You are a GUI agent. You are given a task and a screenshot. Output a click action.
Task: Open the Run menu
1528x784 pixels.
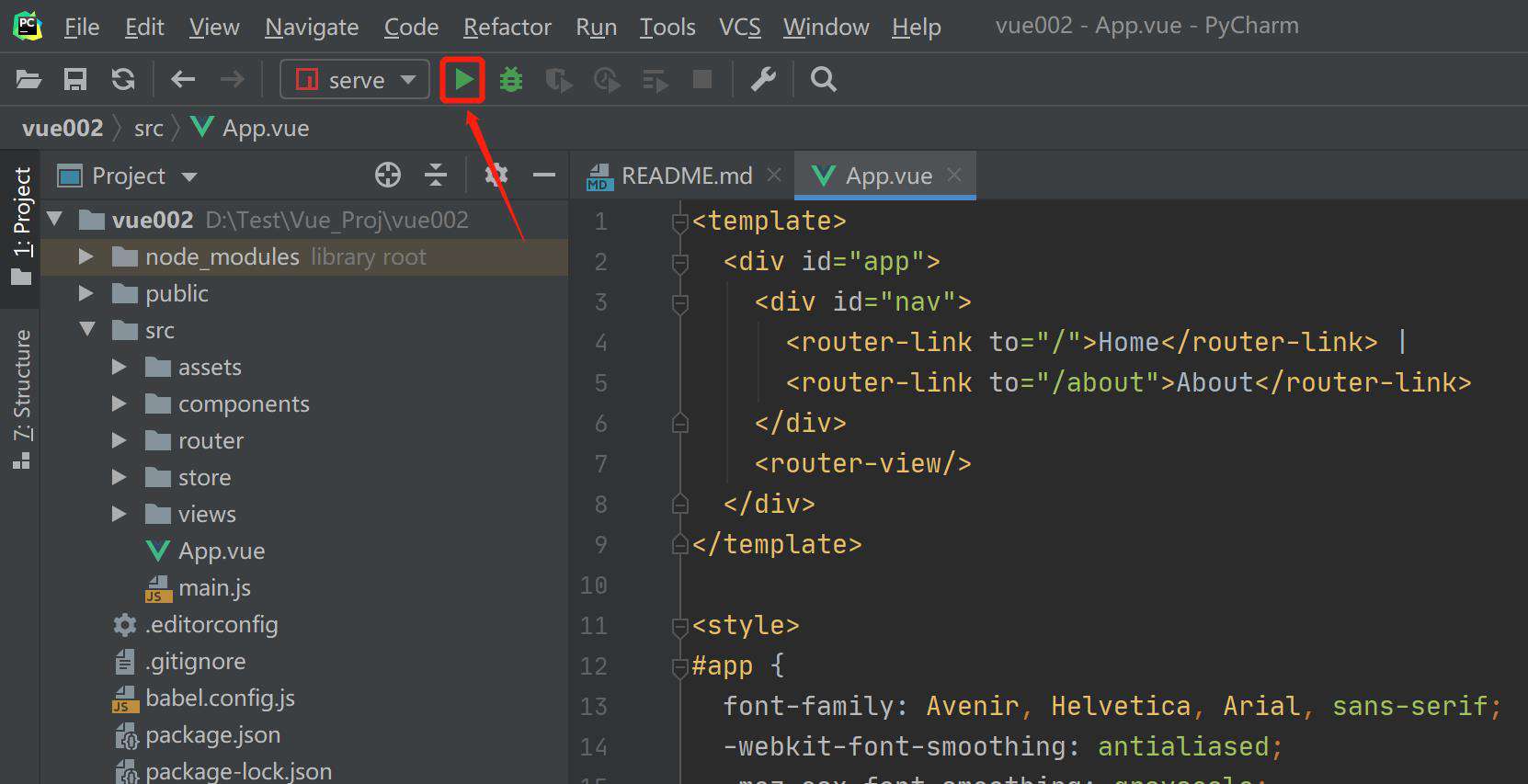pyautogui.click(x=596, y=27)
